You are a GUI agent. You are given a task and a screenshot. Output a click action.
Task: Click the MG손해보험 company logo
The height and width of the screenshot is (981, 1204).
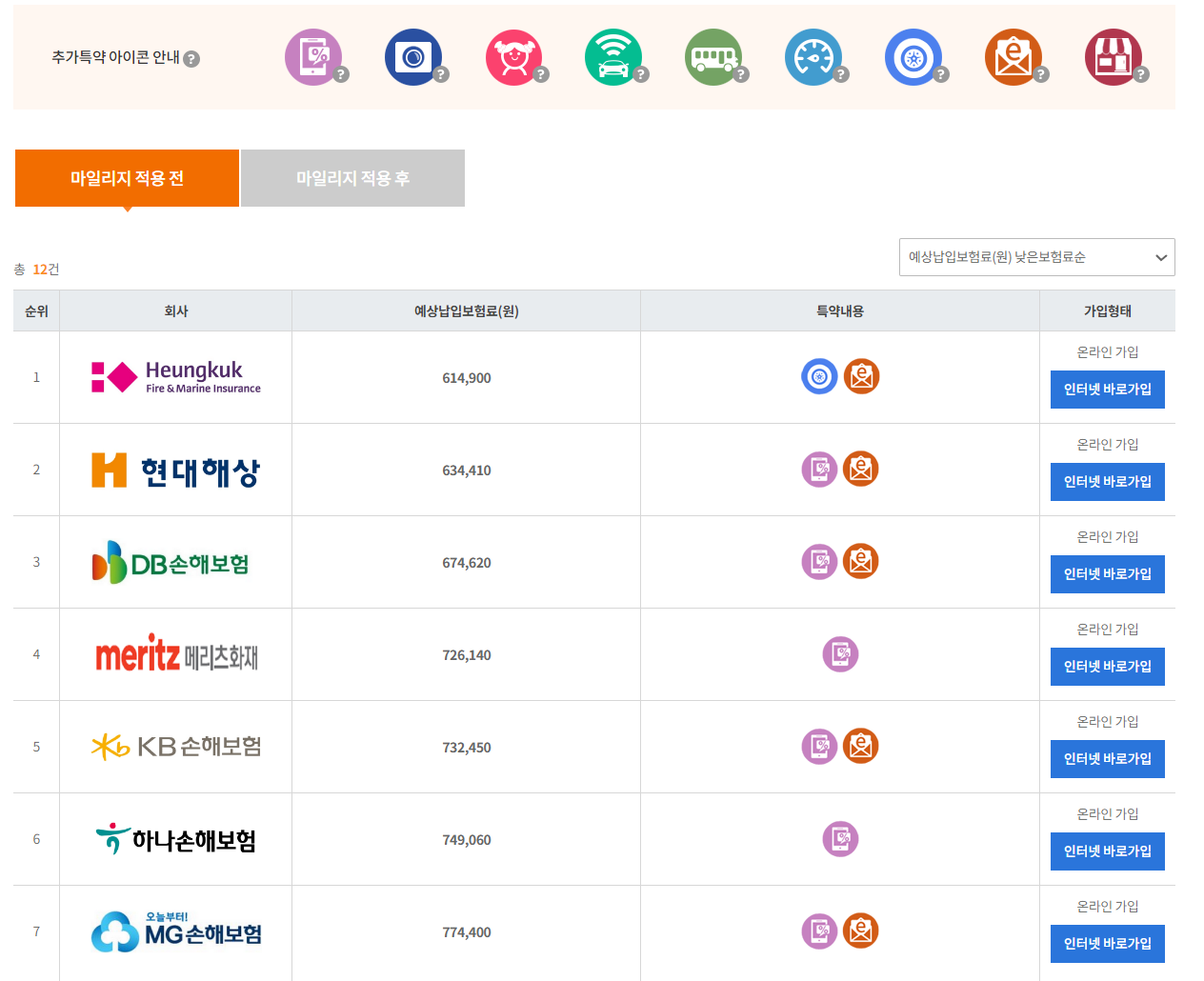[176, 931]
